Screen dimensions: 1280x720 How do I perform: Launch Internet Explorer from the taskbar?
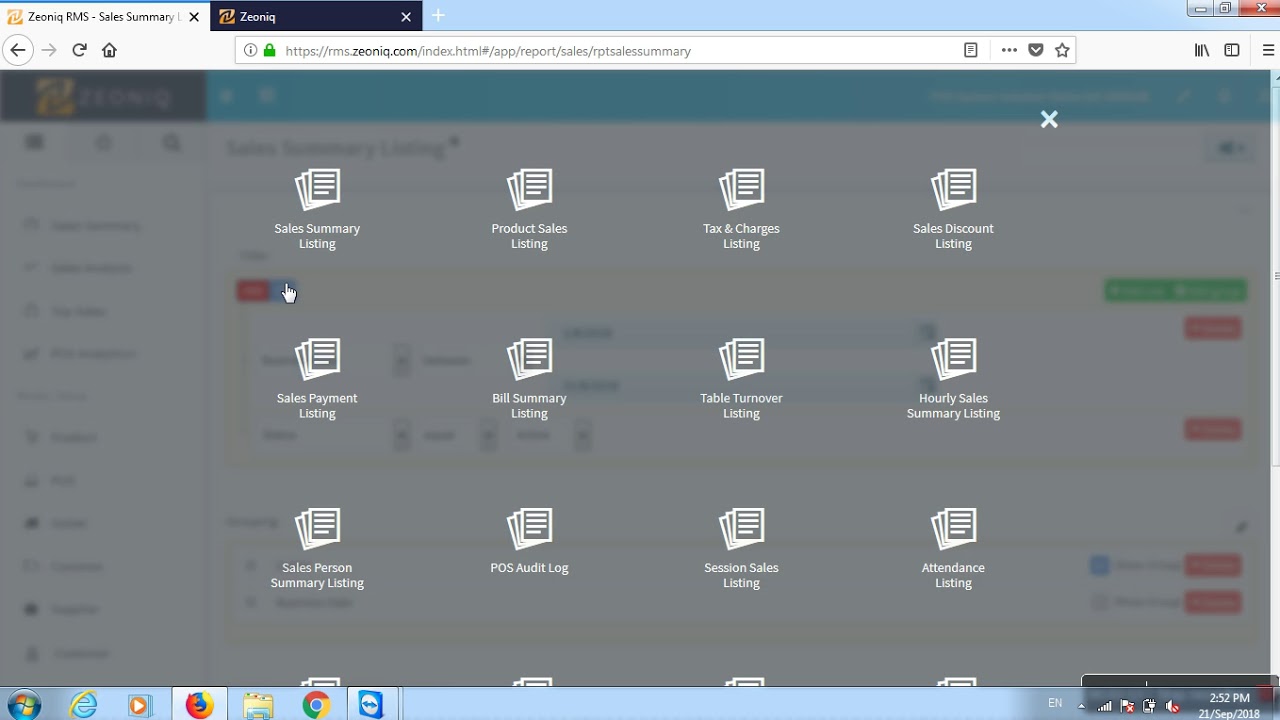point(83,705)
